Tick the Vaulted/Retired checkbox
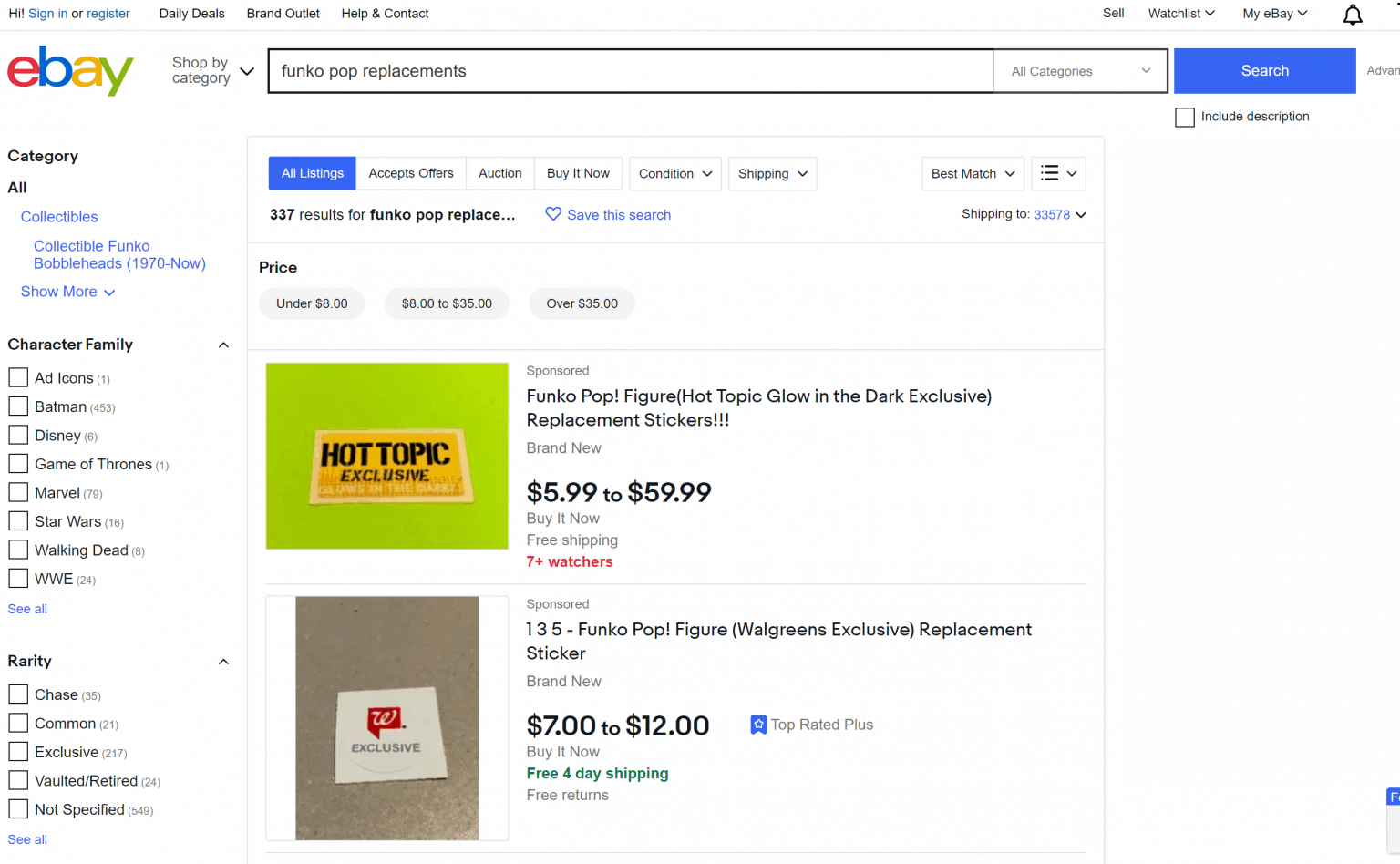This screenshot has width=1400, height=864. [x=18, y=780]
